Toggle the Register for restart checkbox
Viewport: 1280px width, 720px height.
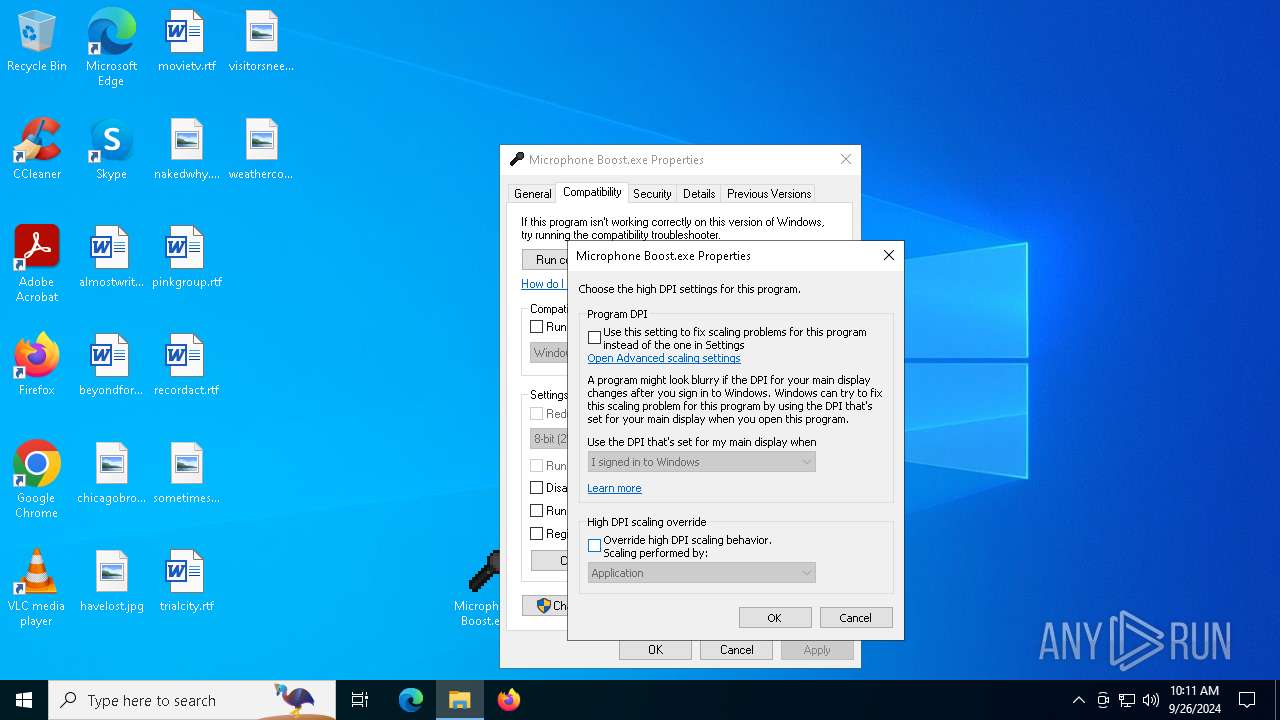(537, 534)
